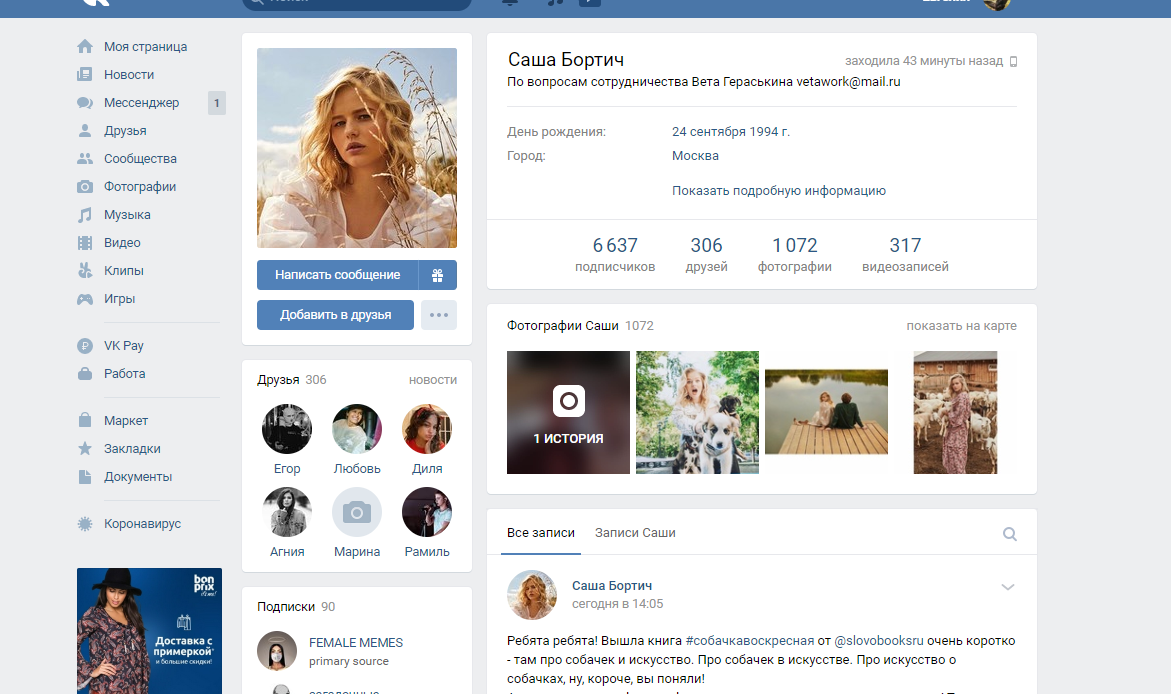Open friend Рамиль avatar

click(x=427, y=512)
